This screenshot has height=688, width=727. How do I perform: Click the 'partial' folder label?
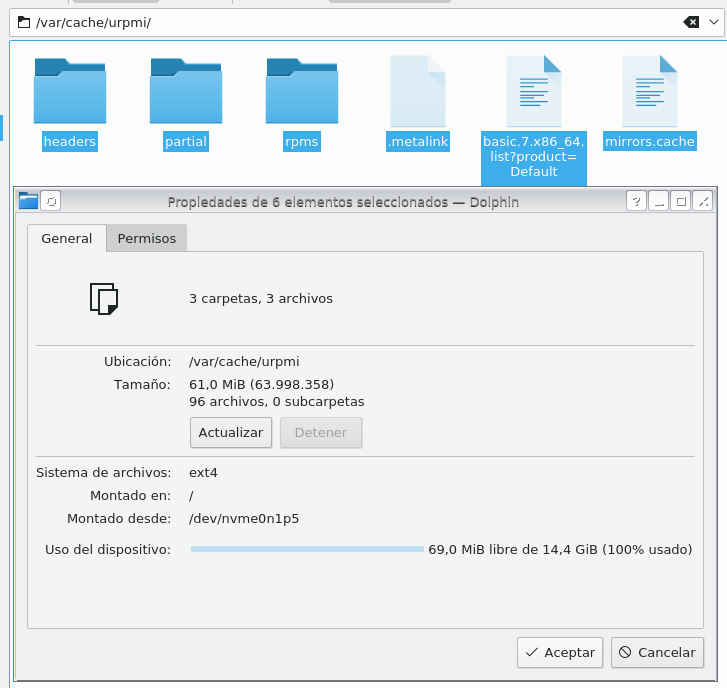(x=186, y=141)
